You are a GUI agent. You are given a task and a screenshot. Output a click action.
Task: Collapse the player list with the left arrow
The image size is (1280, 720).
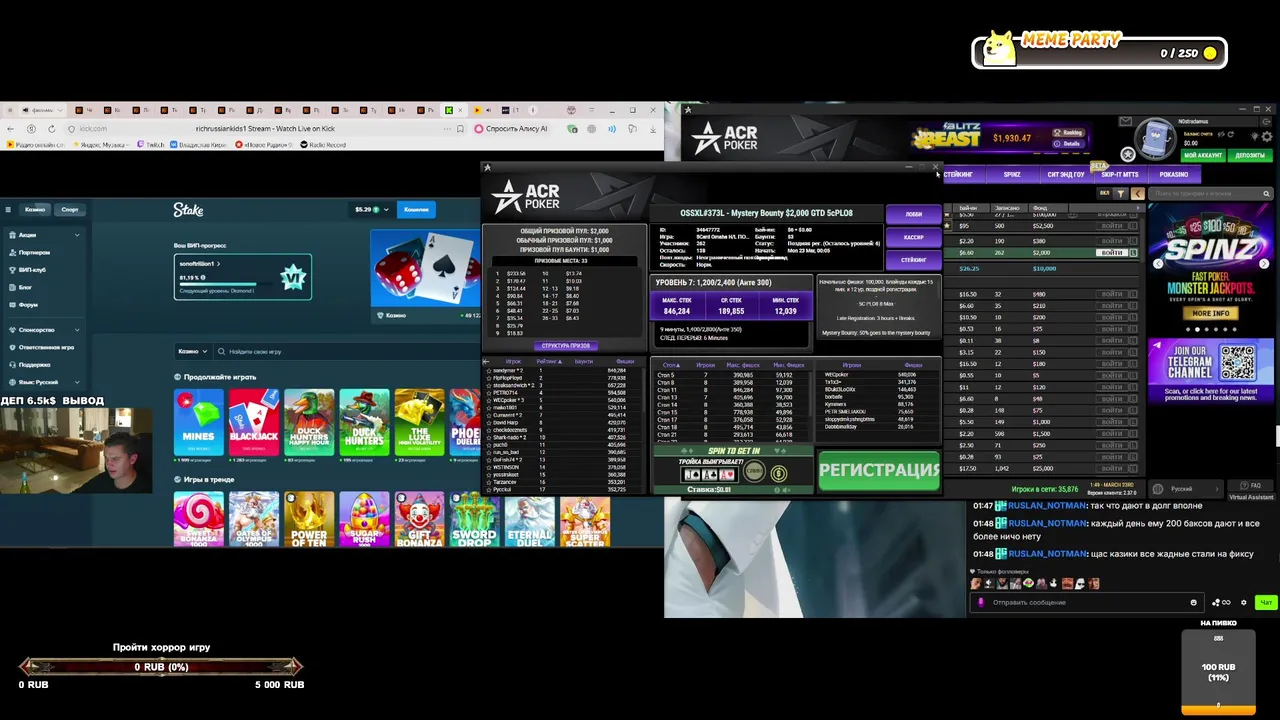click(x=486, y=361)
